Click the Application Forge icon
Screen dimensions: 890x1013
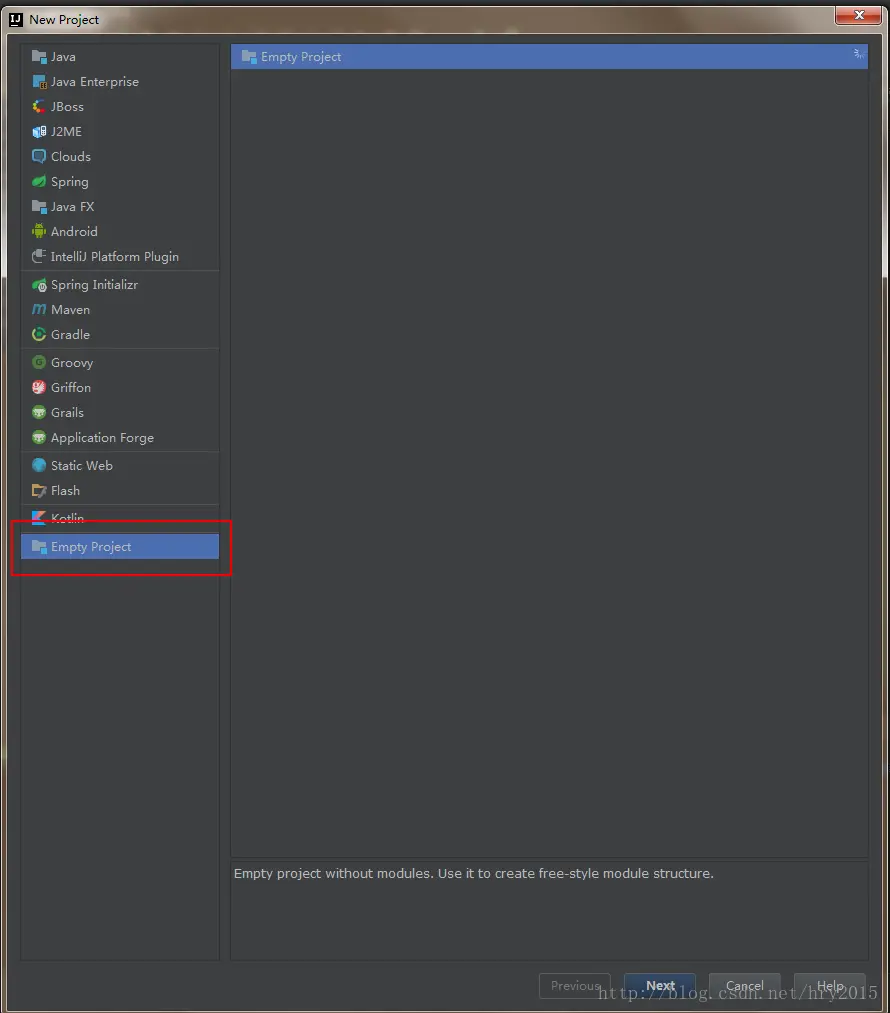tap(39, 437)
